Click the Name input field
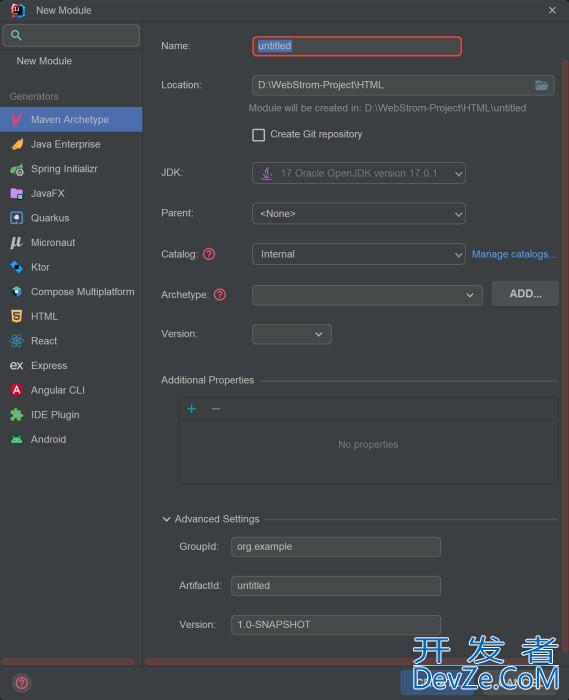The height and width of the screenshot is (700, 569). [357, 46]
